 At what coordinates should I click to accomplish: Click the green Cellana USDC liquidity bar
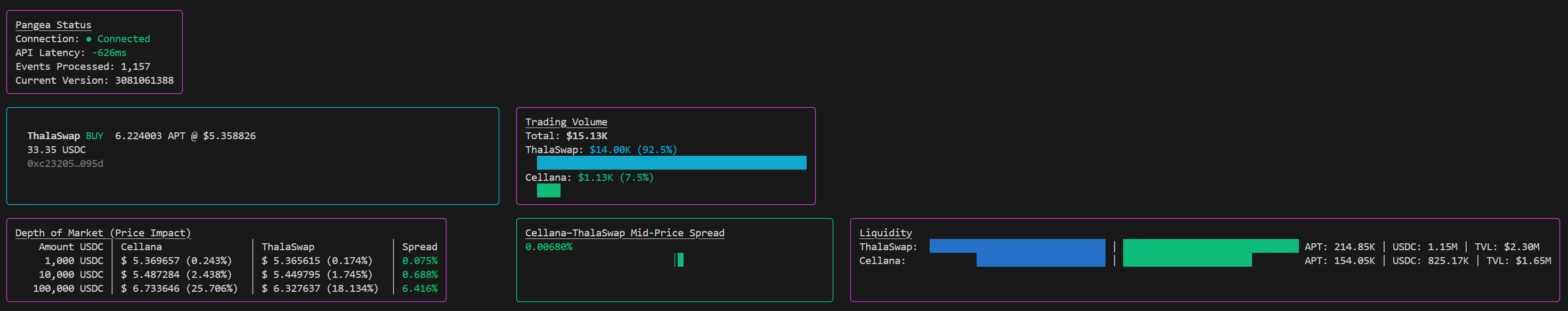click(1187, 260)
